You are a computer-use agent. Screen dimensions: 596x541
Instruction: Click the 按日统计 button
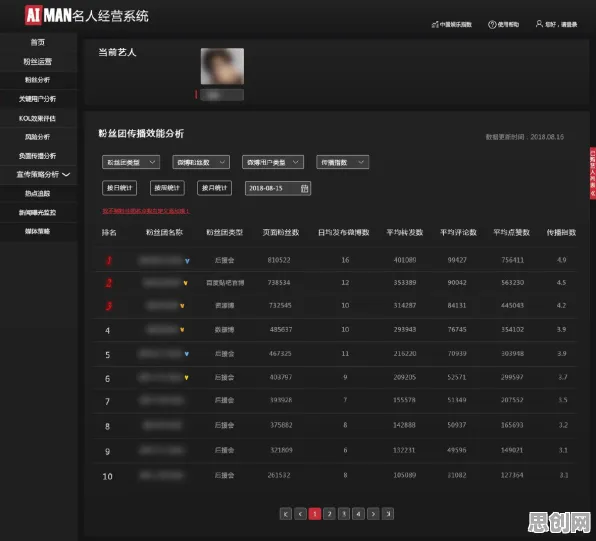tap(119, 188)
